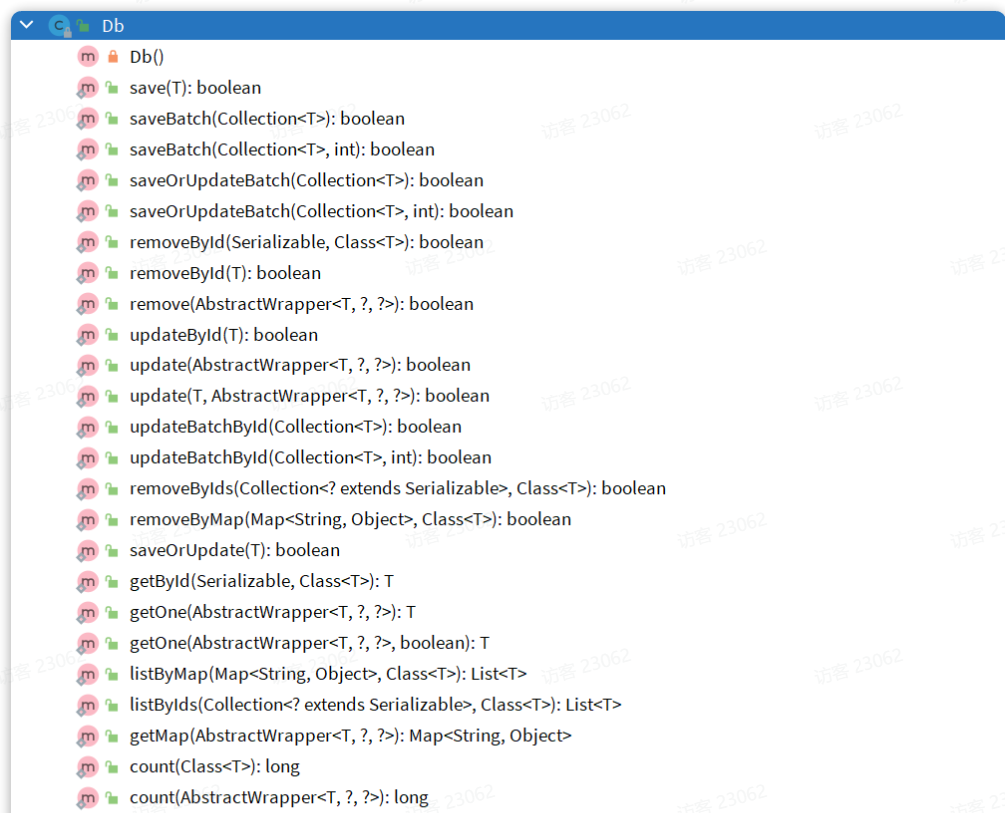Select saveOrUpdateBatch(Collection<T>, int) method
Viewport: 1005px width, 813px height.
coord(321,211)
